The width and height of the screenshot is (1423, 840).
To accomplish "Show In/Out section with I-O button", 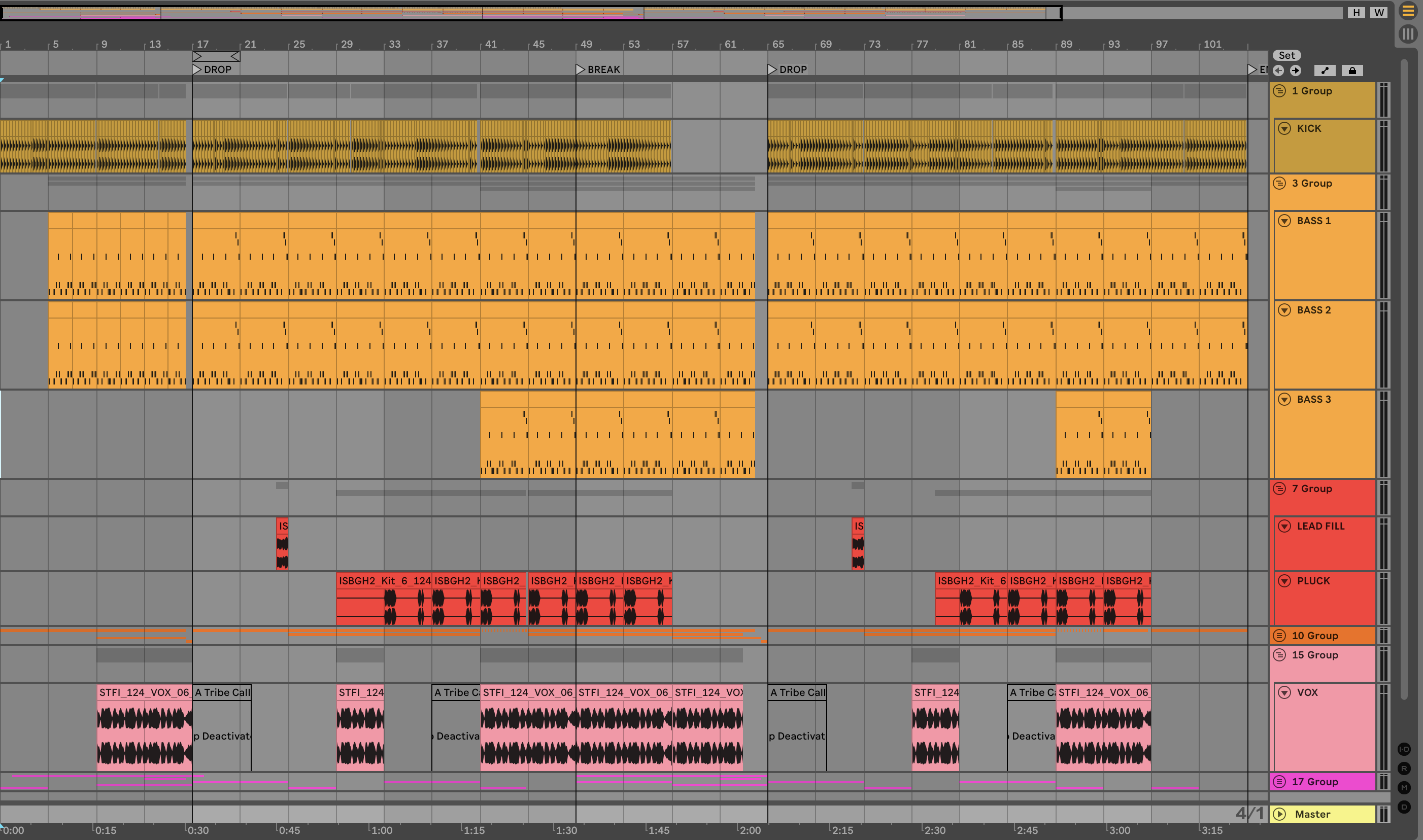I will [x=1404, y=749].
